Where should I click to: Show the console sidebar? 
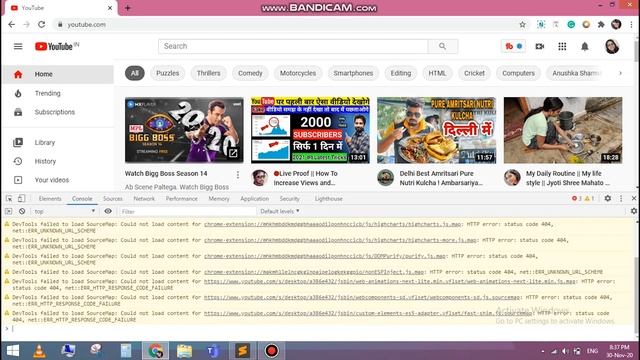[x=9, y=211]
